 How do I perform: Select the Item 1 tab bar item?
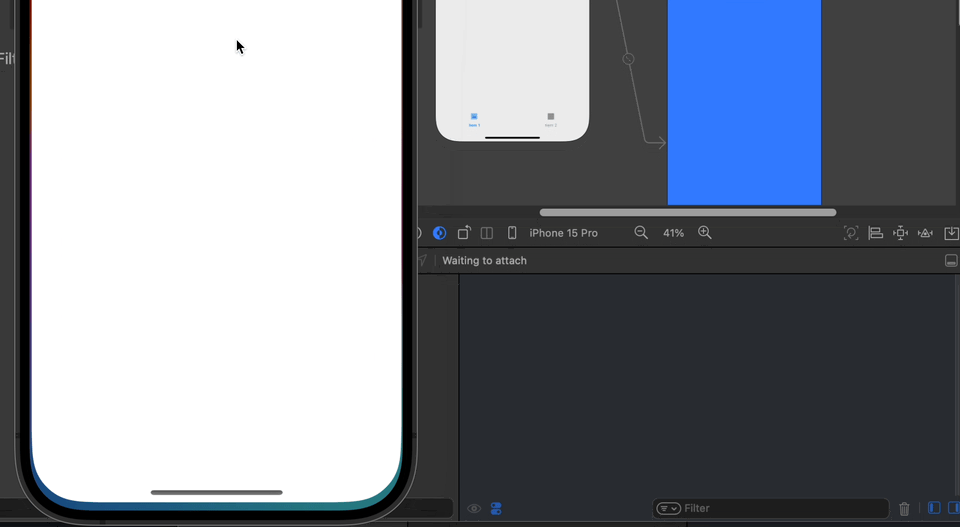tap(474, 119)
